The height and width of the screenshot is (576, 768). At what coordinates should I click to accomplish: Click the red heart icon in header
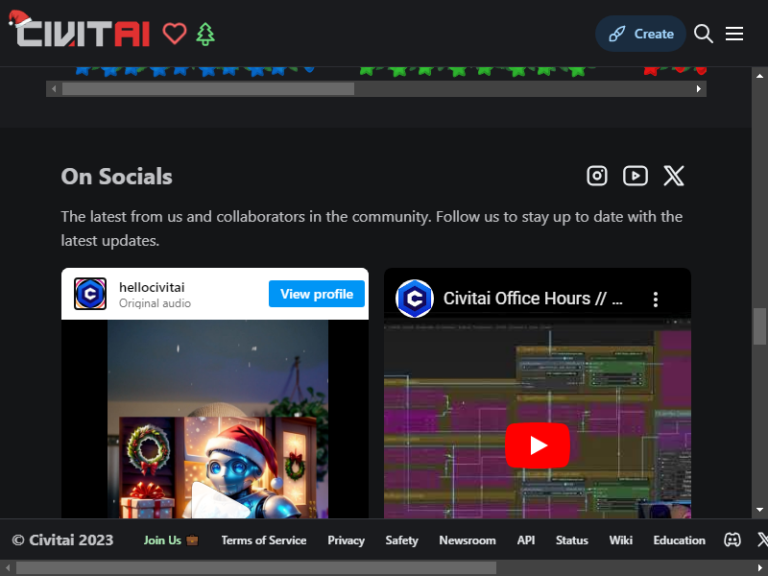174,34
